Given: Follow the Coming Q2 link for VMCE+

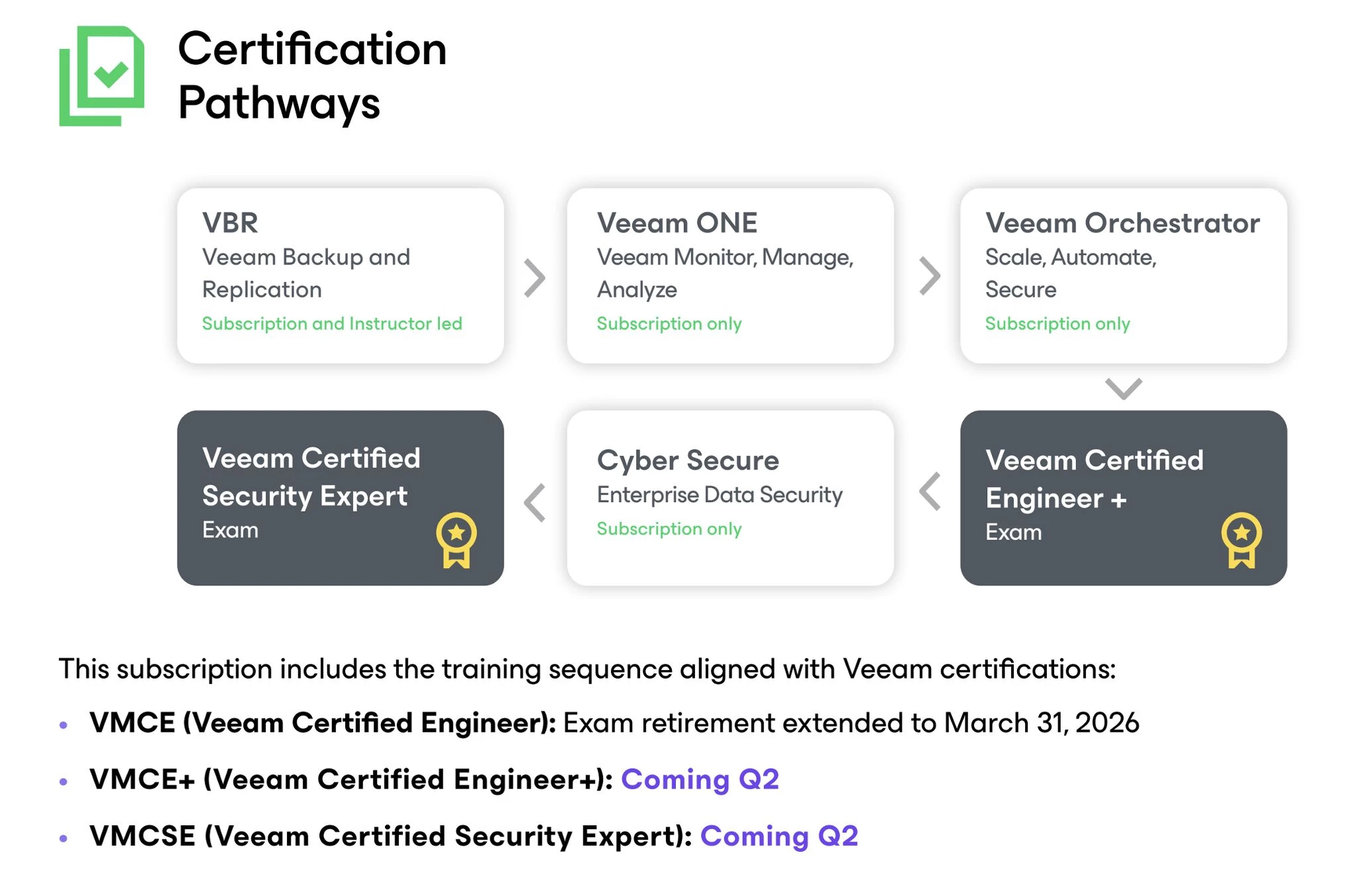Looking at the screenshot, I should (x=699, y=779).
